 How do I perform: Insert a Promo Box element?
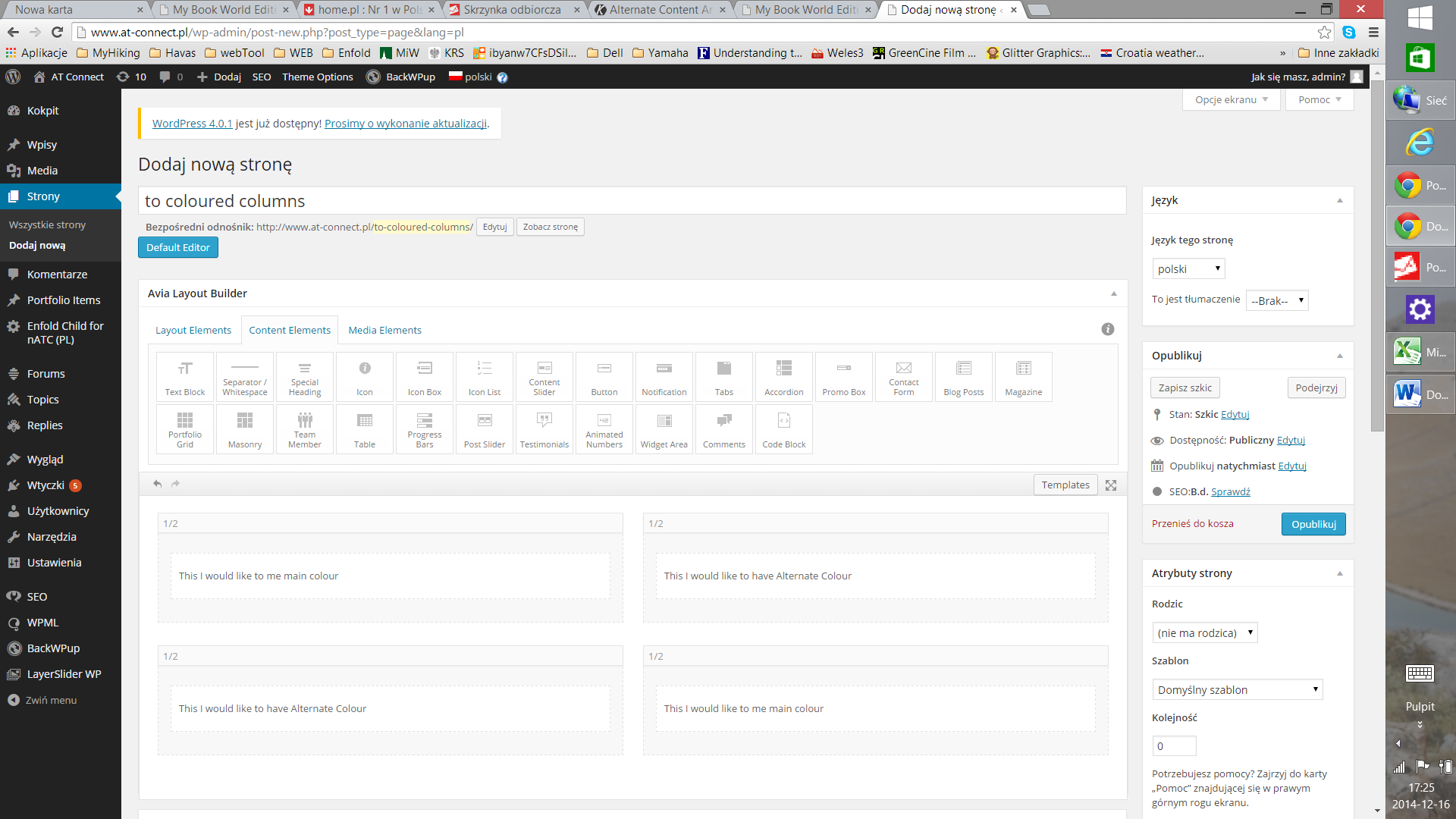(844, 377)
